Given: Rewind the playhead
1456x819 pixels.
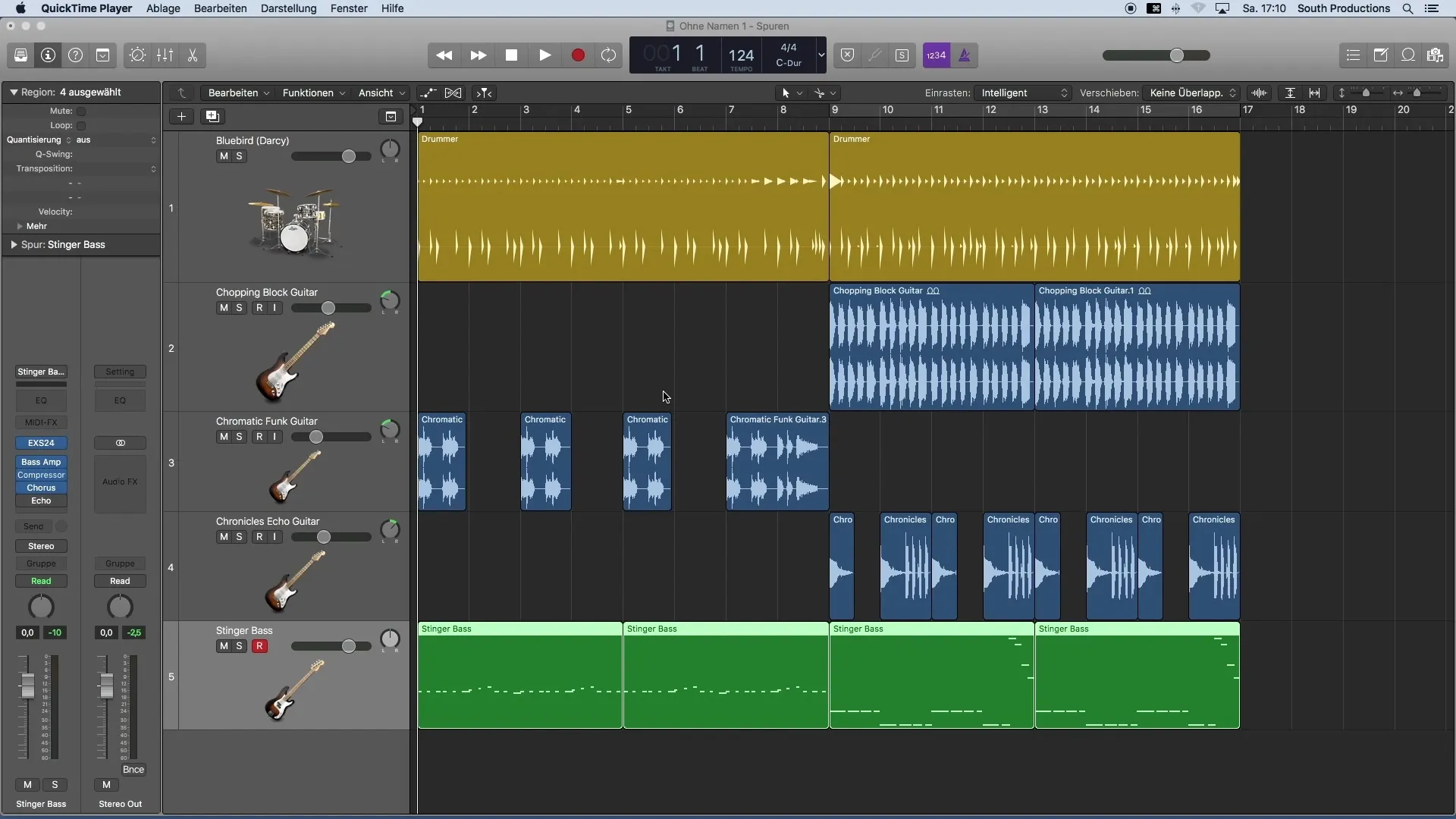Looking at the screenshot, I should point(444,55).
